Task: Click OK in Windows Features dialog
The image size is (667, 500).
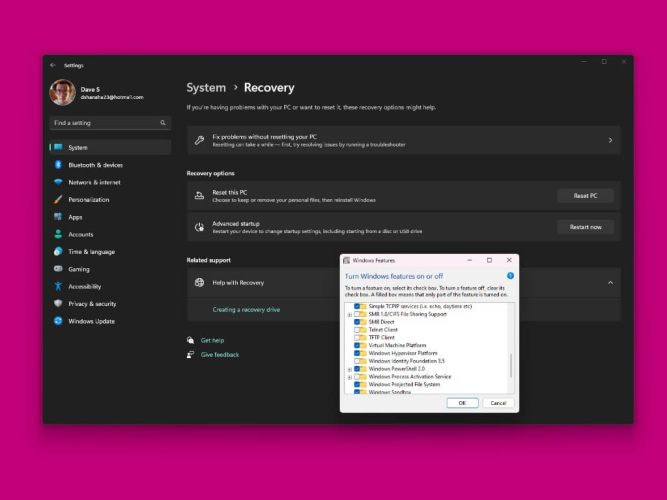Action: click(462, 403)
